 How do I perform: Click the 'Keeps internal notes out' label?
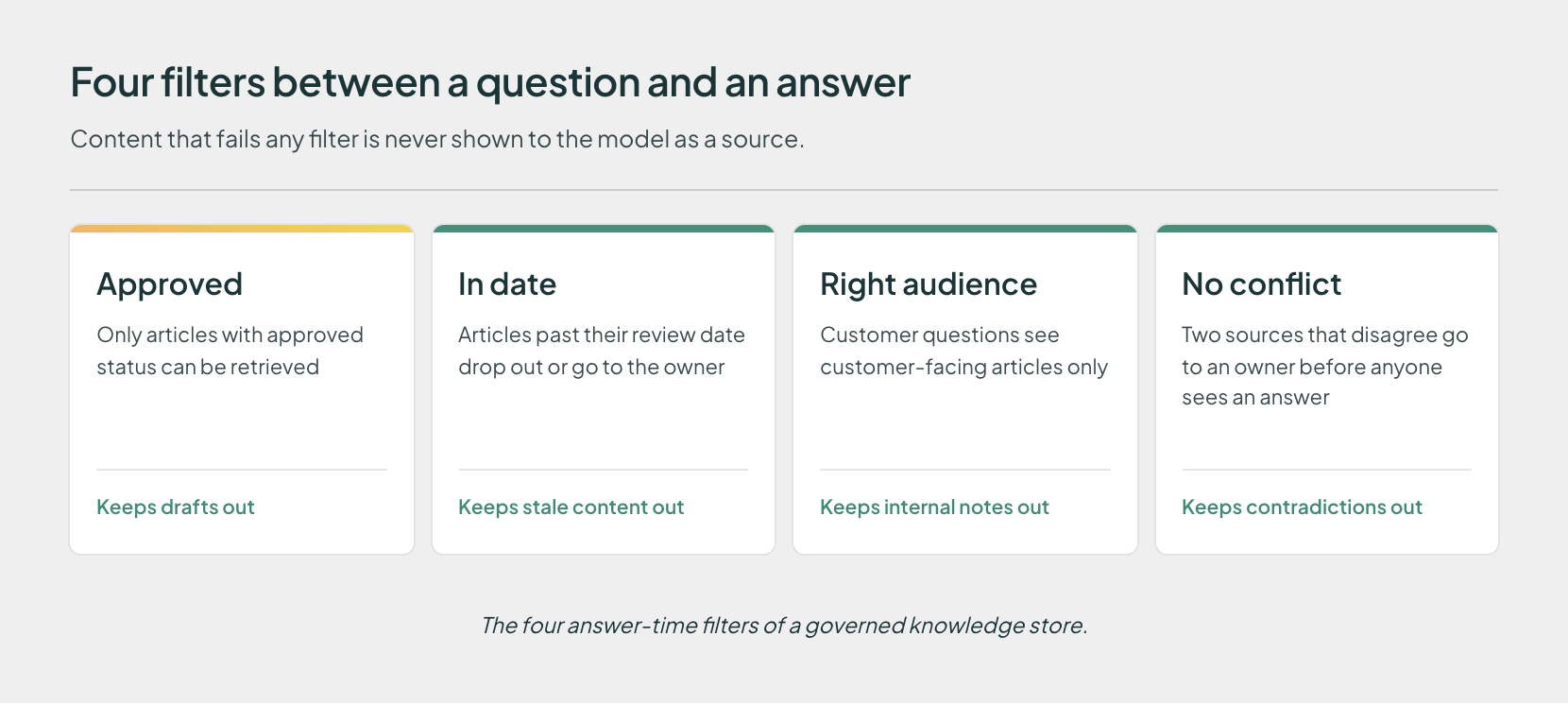[934, 507]
